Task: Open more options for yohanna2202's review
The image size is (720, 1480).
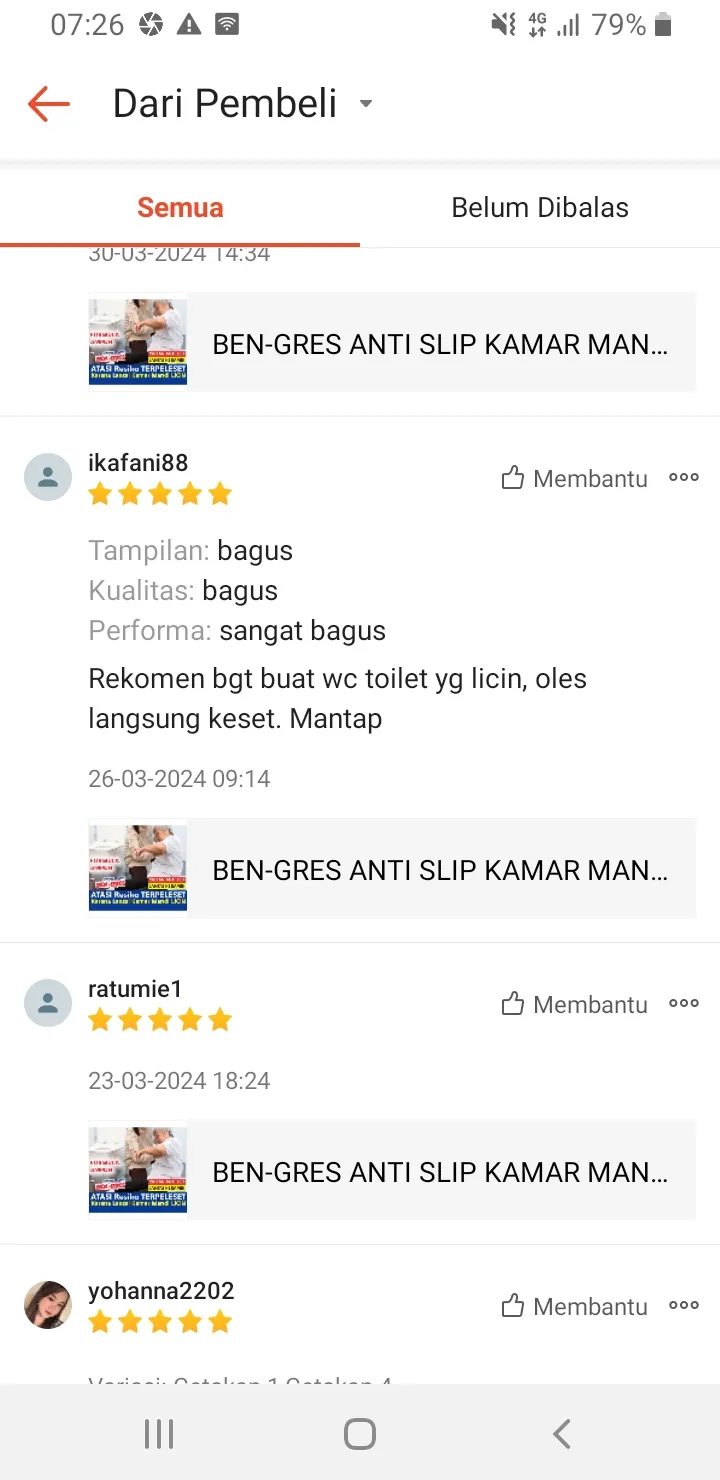Action: tap(684, 1306)
